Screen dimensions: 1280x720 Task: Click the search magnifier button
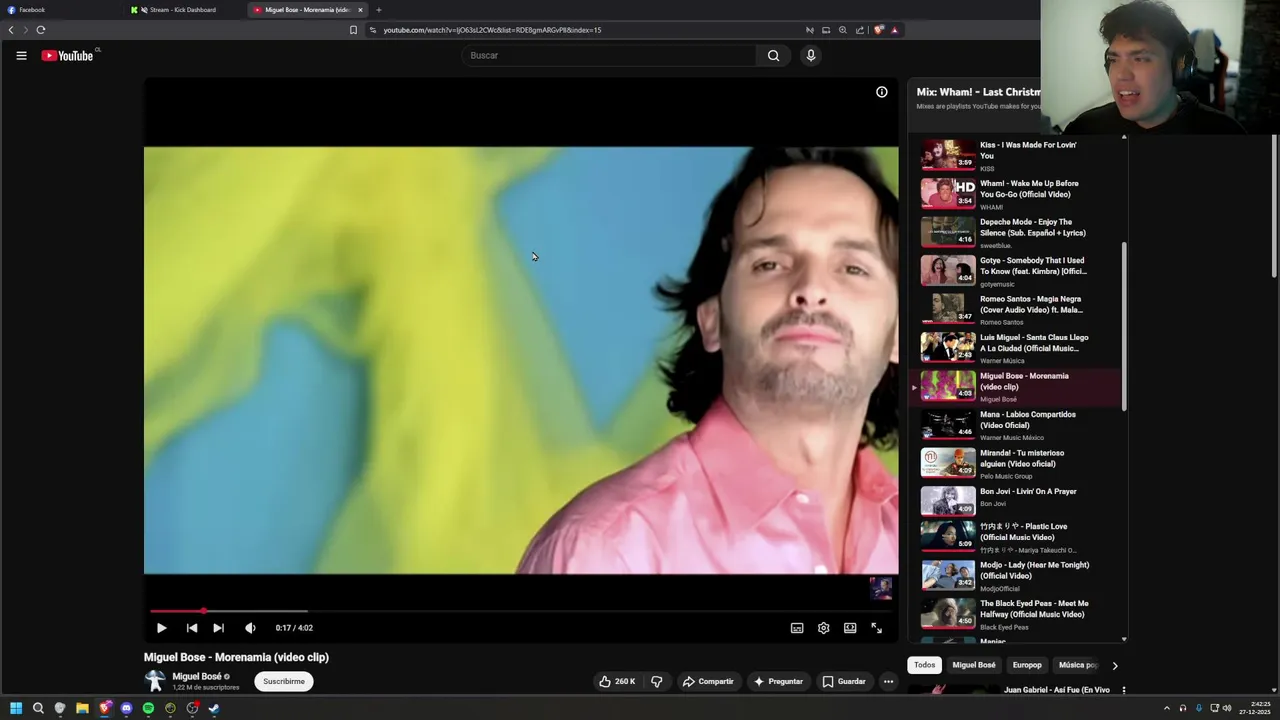773,56
